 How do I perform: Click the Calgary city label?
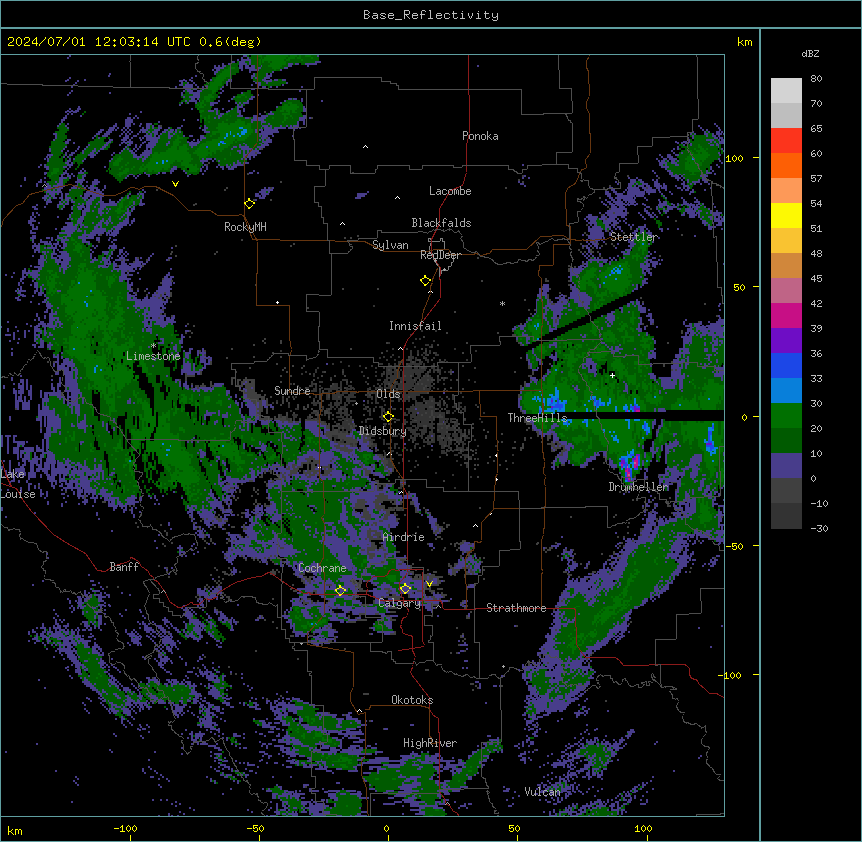tap(400, 603)
